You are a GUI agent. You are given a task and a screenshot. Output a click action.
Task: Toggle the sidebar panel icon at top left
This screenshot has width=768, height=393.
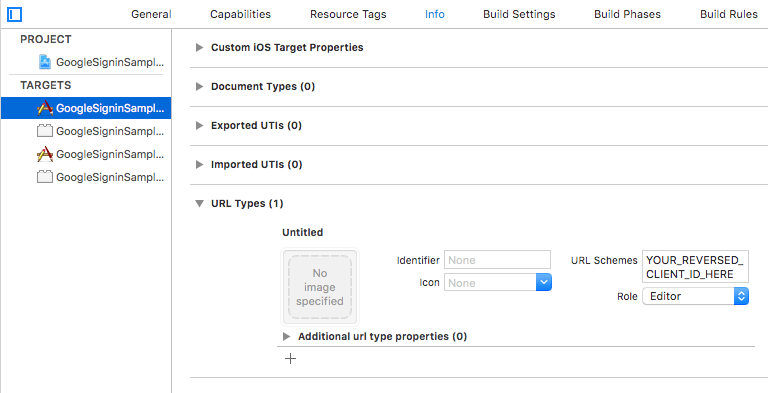tap(15, 15)
